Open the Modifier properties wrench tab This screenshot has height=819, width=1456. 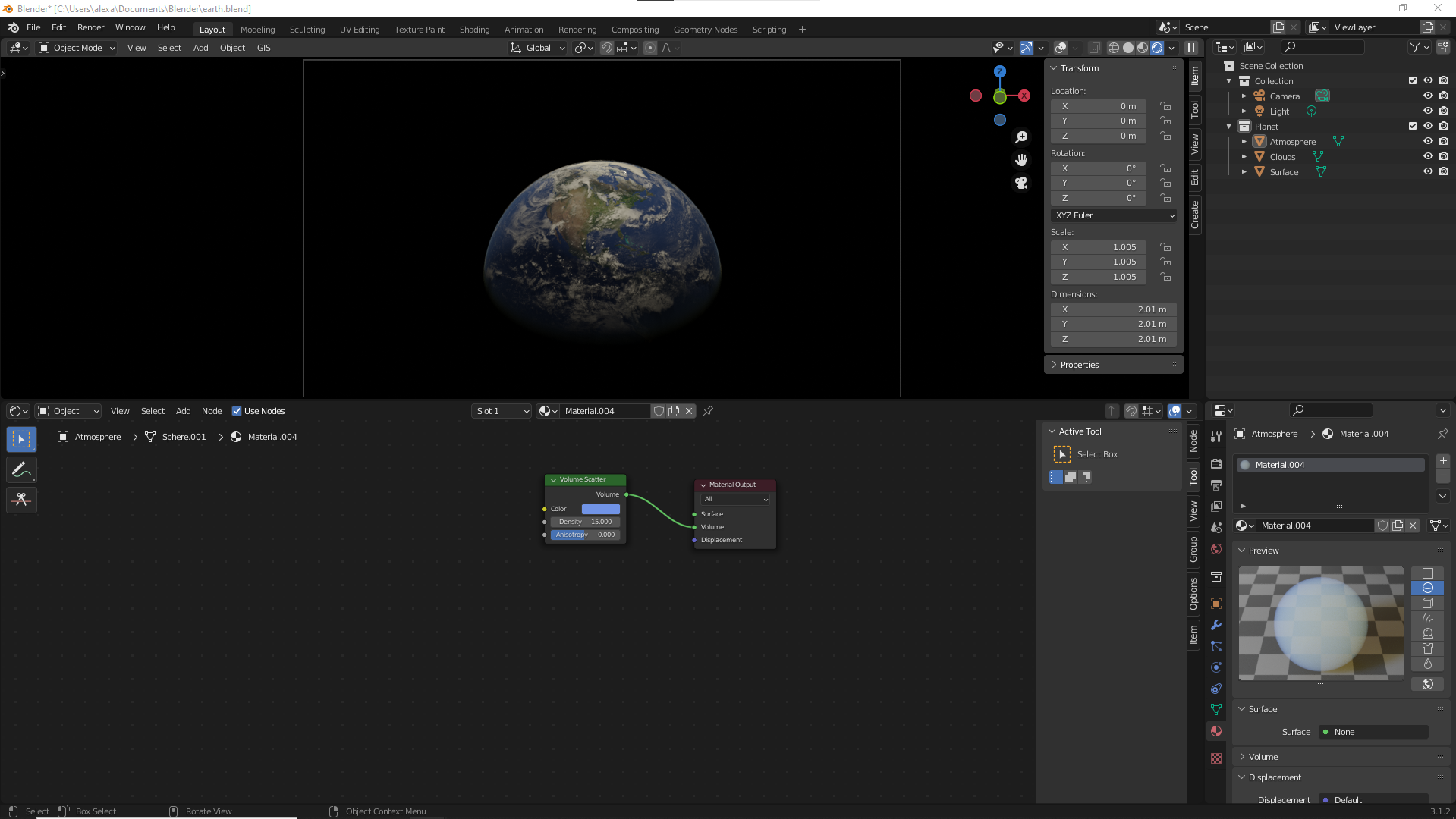click(1216, 625)
